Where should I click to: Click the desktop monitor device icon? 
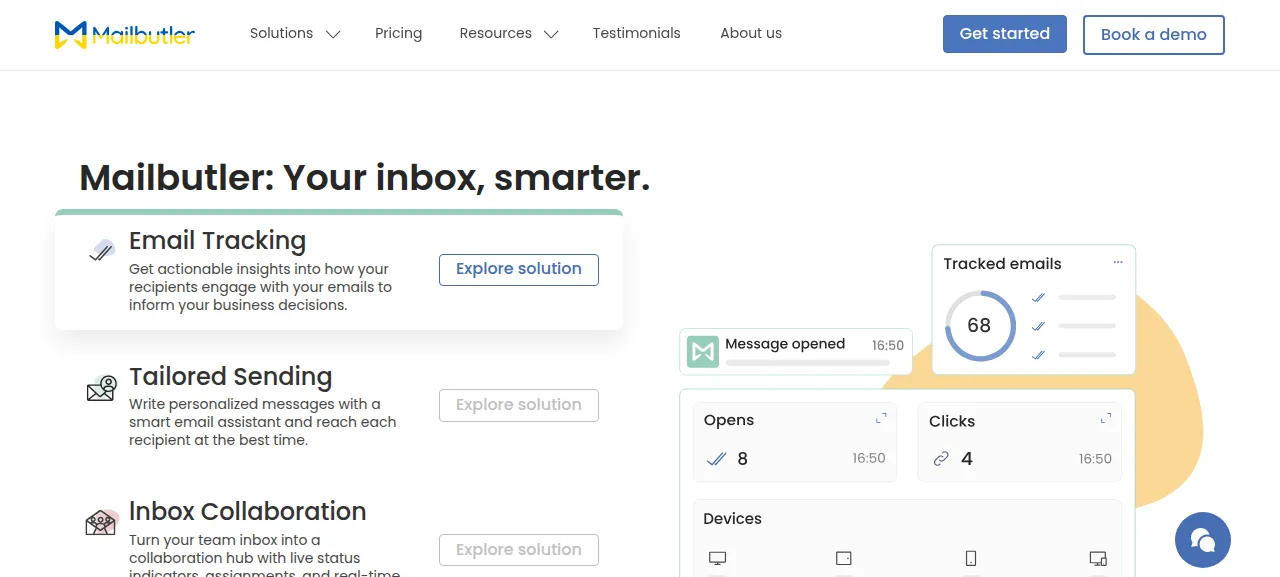tap(717, 558)
